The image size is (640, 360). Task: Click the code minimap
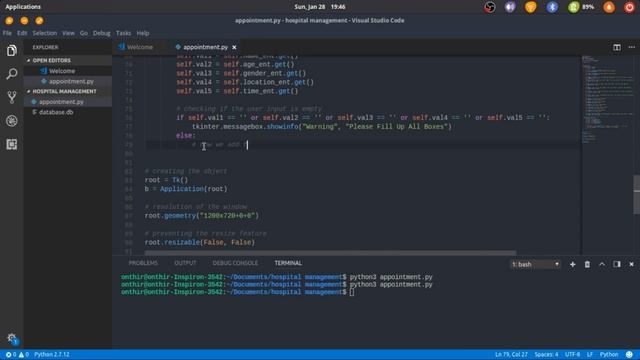(x=607, y=99)
